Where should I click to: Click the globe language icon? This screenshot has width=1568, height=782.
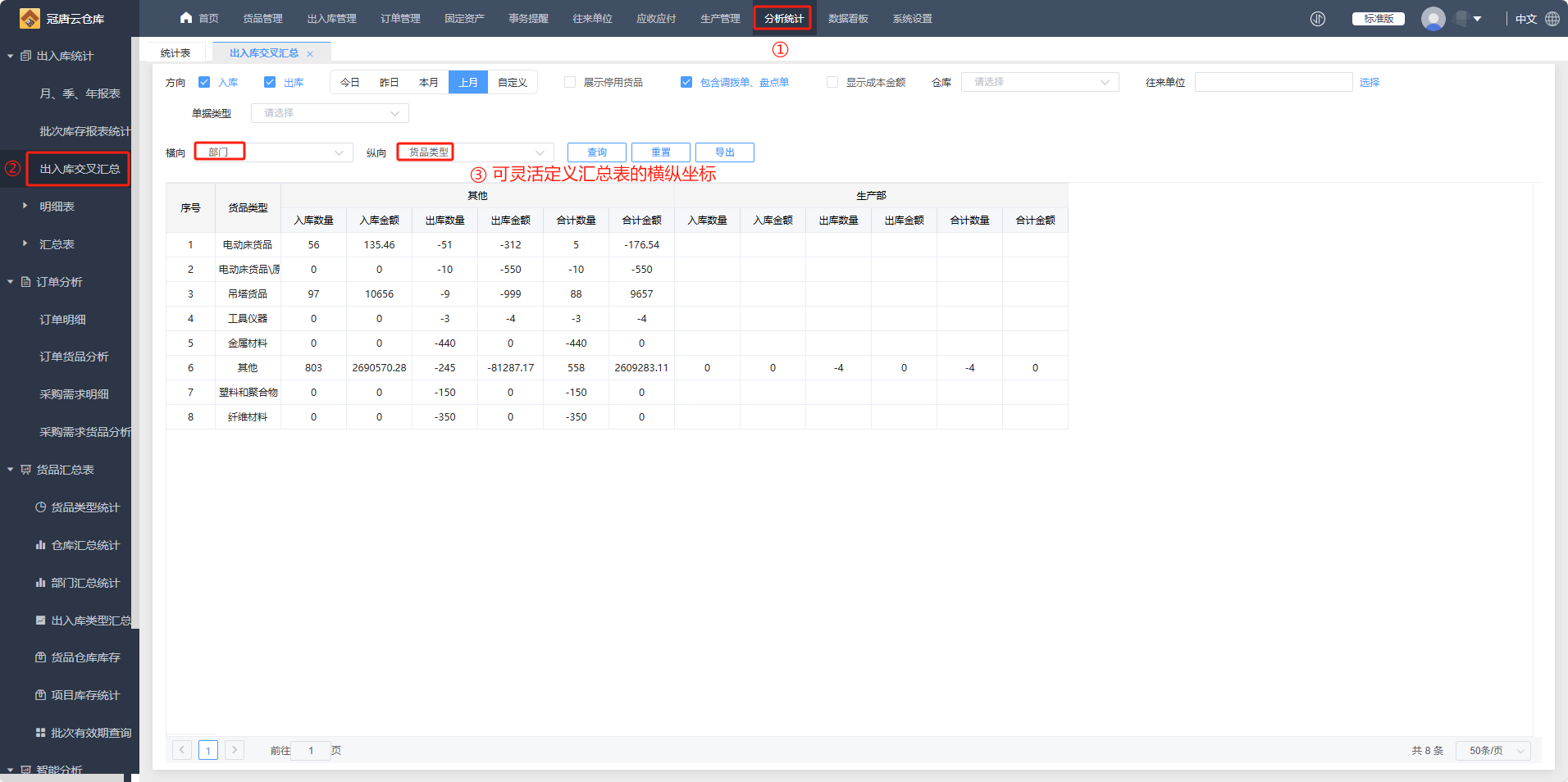coord(1552,18)
